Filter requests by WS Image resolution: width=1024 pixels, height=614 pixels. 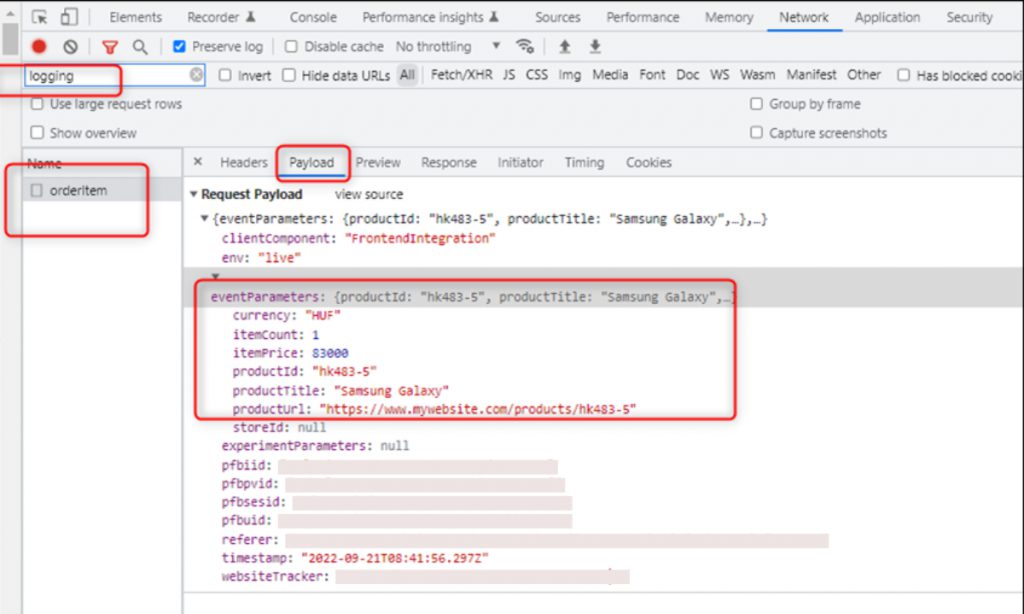coord(720,75)
